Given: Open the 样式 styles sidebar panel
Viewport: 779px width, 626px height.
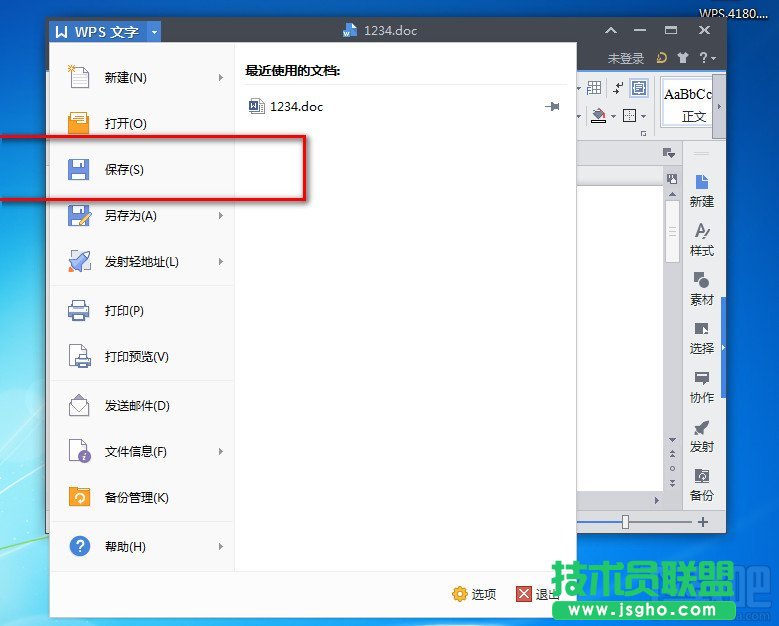Looking at the screenshot, I should [x=701, y=240].
